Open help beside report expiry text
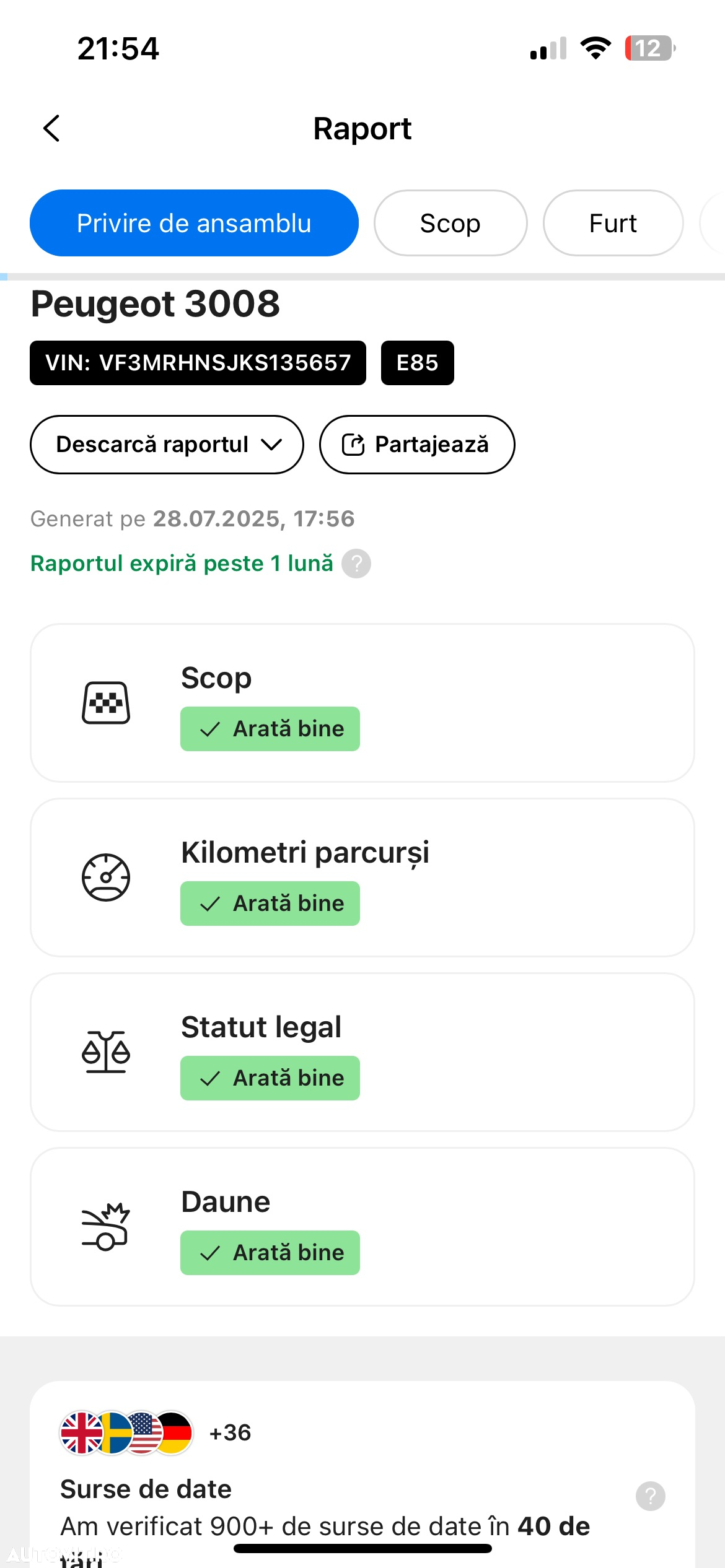This screenshot has width=725, height=1568. coord(356,564)
